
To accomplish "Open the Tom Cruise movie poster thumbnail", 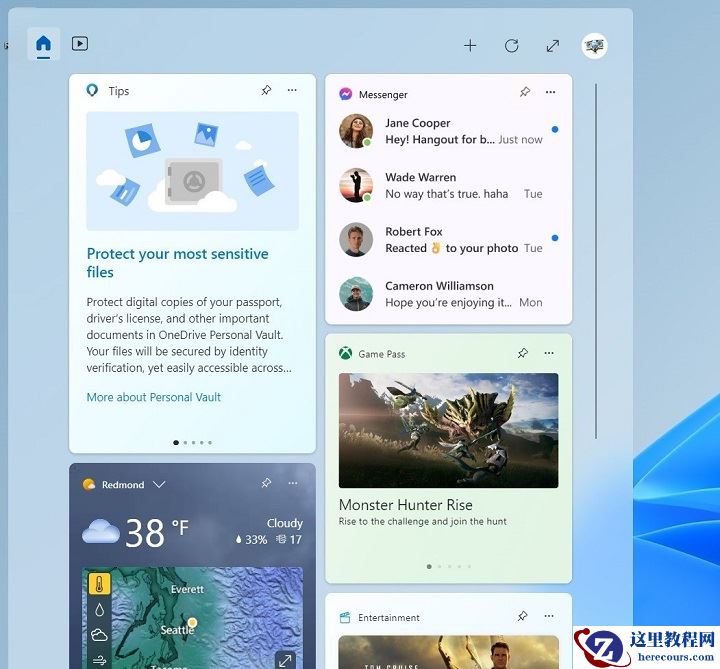I will pos(449,652).
